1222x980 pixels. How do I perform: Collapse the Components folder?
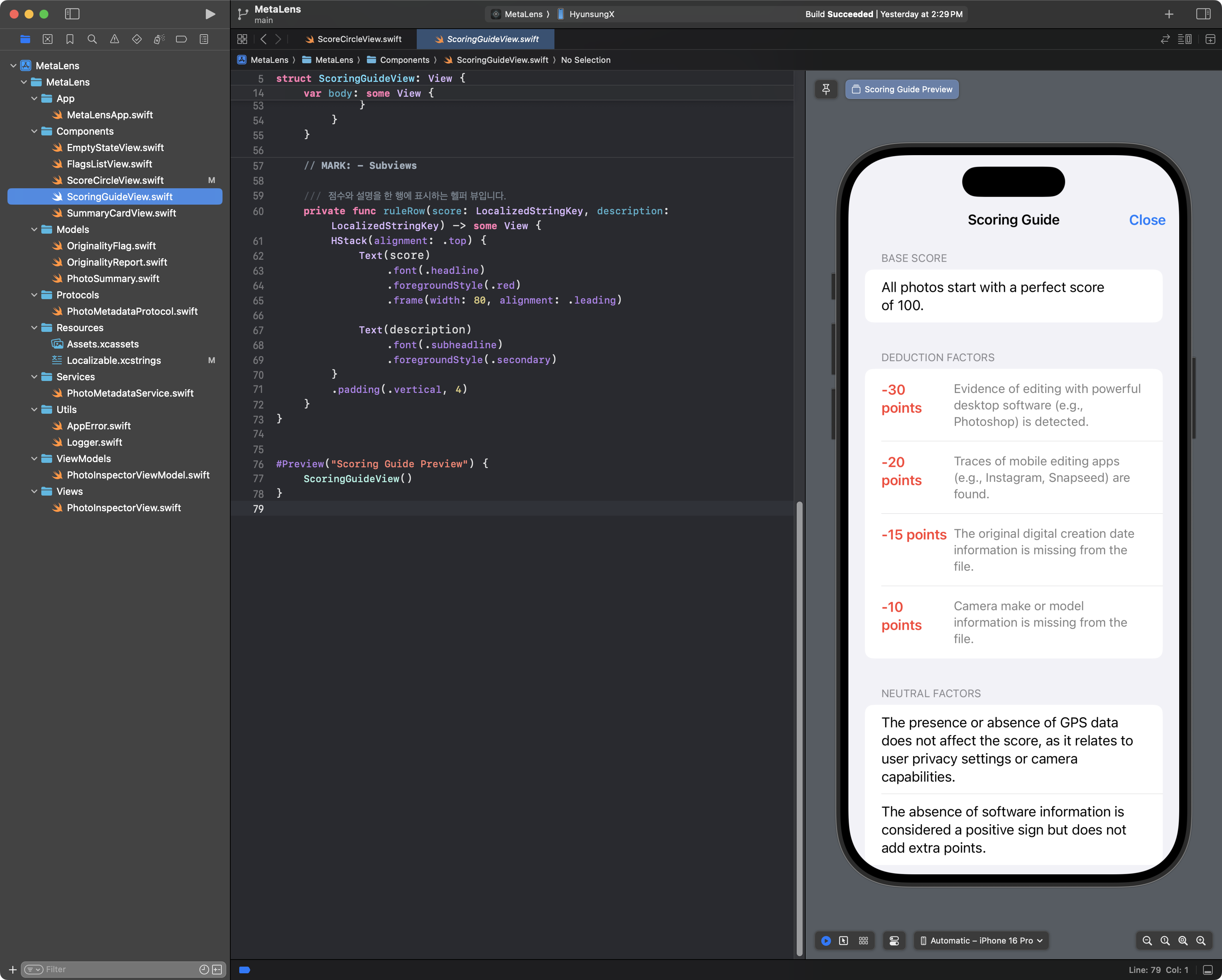35,131
